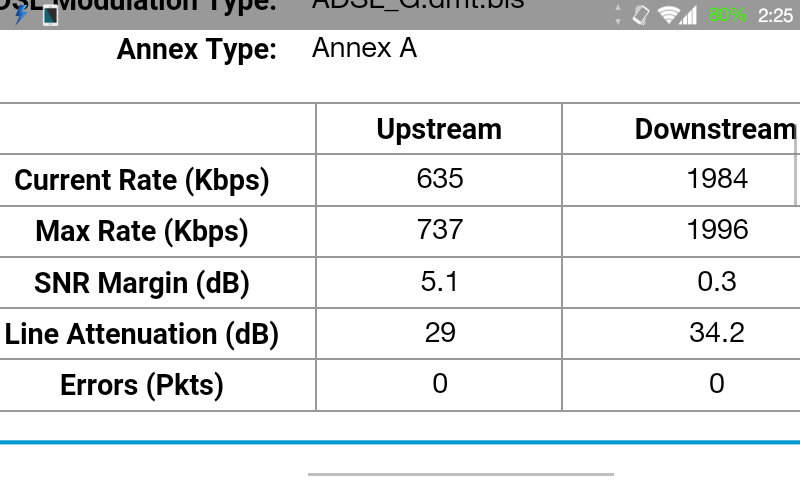Viewport: 800px width, 480px height.
Task: Tap the Annex A value text
Action: [364, 48]
